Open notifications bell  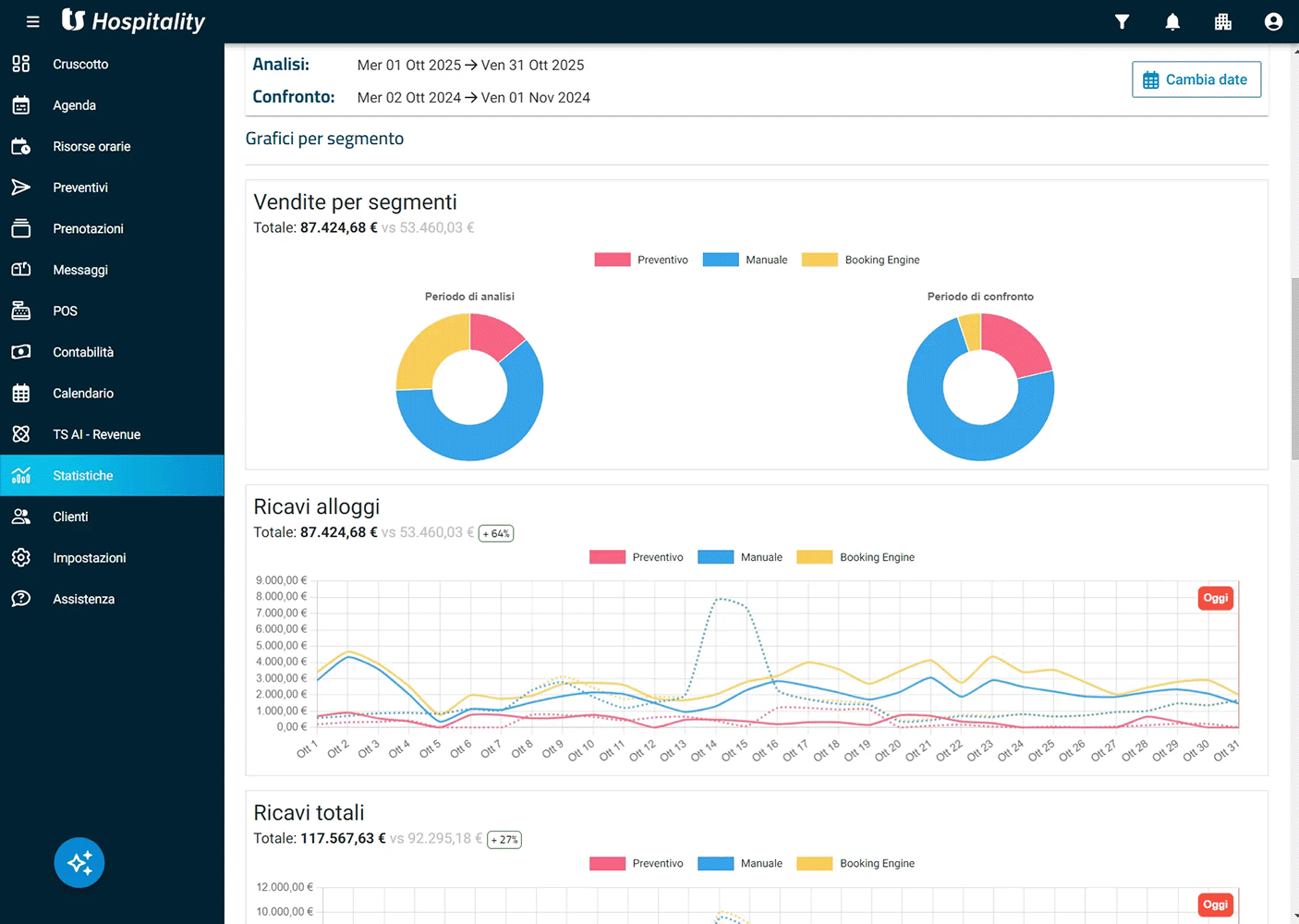click(x=1172, y=21)
